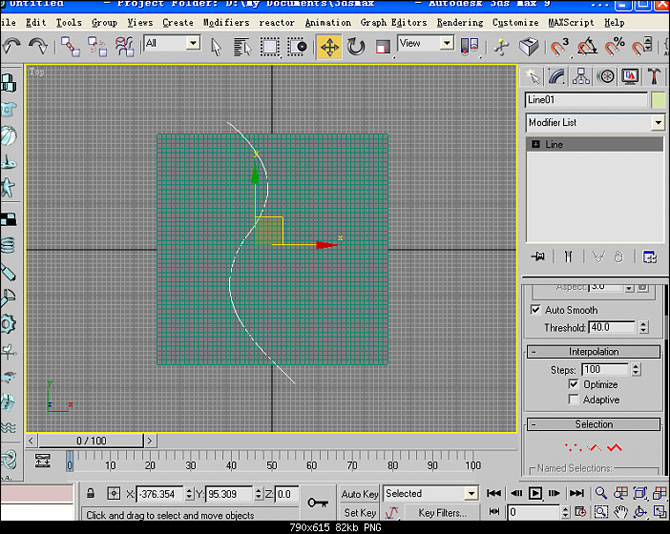Click the Rotate tool icon
This screenshot has width=670, height=534.
356,46
